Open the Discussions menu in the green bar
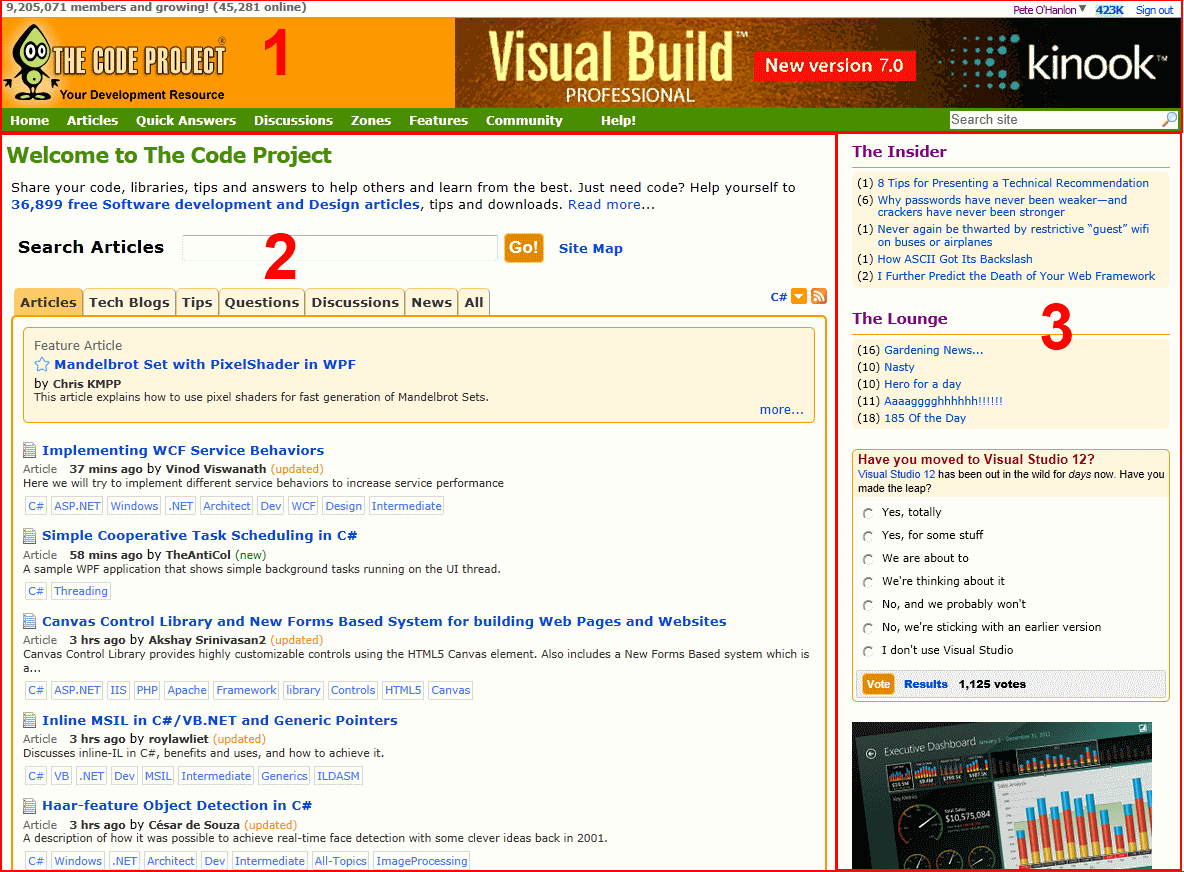The image size is (1184, 872). (x=293, y=120)
